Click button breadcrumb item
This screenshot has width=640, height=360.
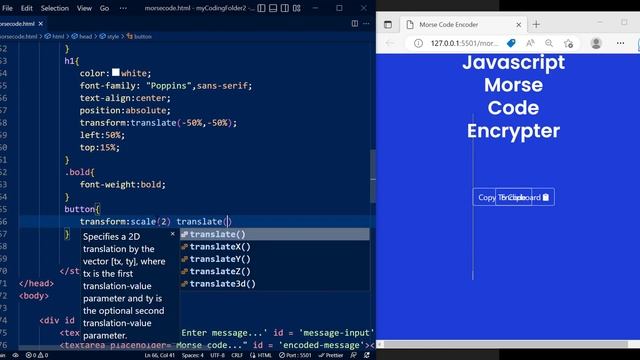(139, 36)
